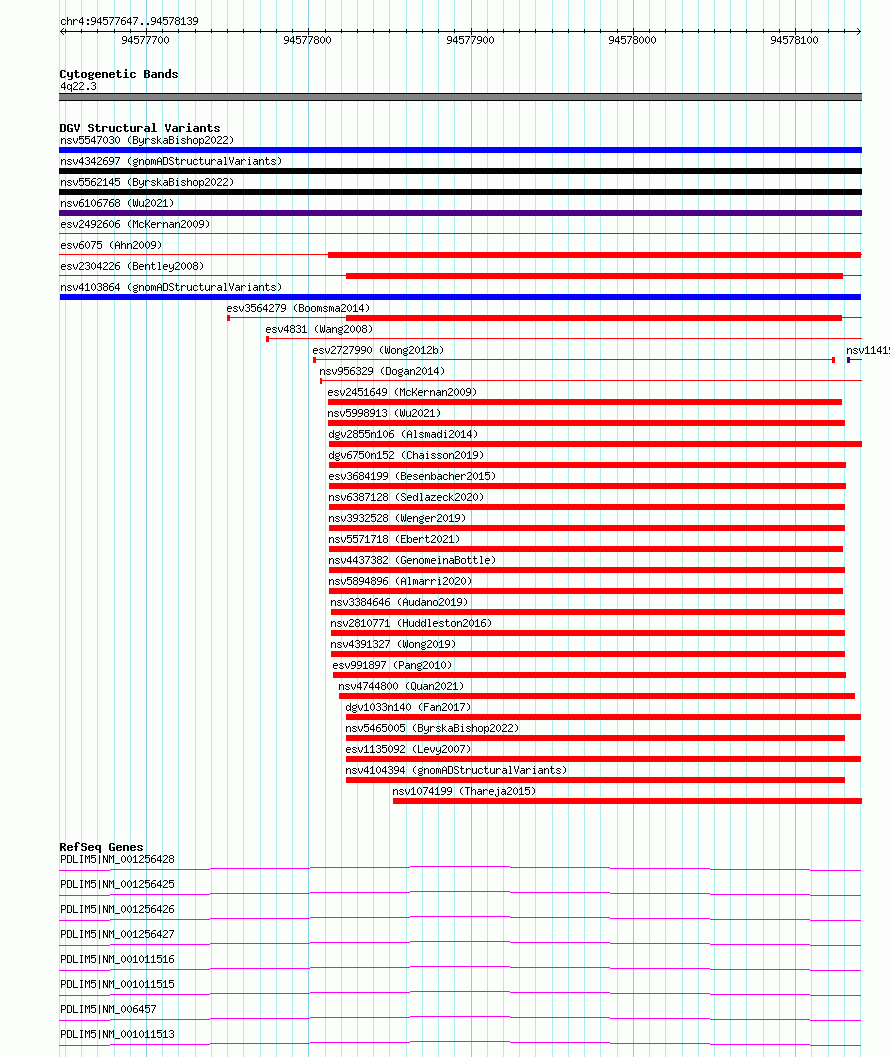Select the nsv5998913 (Wu2021) label
Screen dimensions: 890x1057
tap(384, 413)
